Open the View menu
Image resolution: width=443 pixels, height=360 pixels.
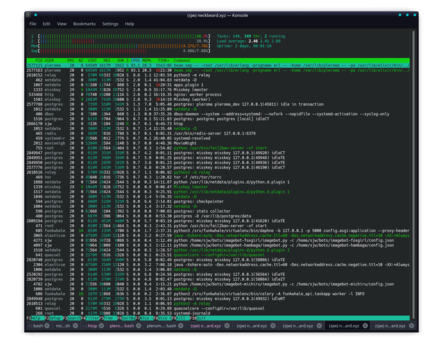62,24
